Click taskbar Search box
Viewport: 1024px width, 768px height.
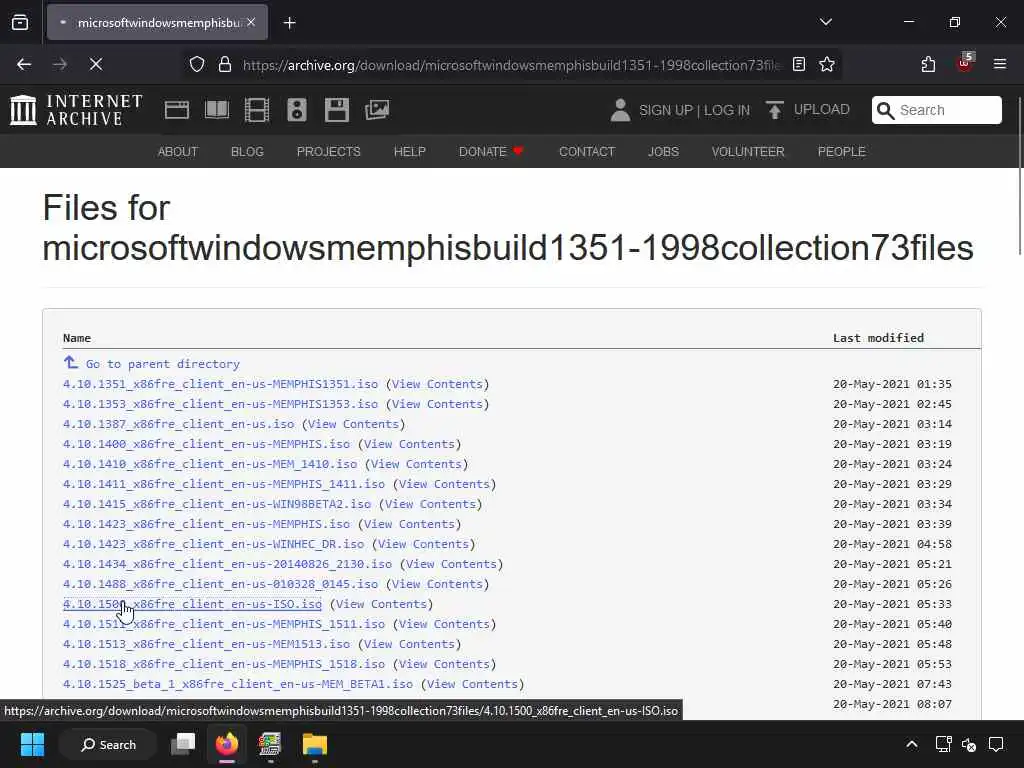click(108, 744)
